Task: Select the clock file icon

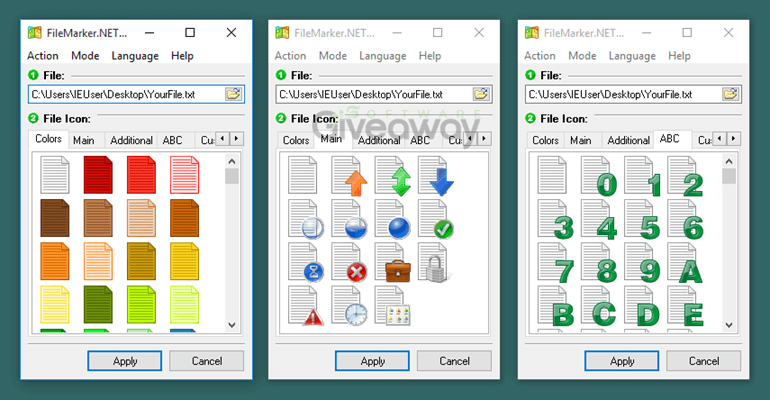Action: point(349,305)
